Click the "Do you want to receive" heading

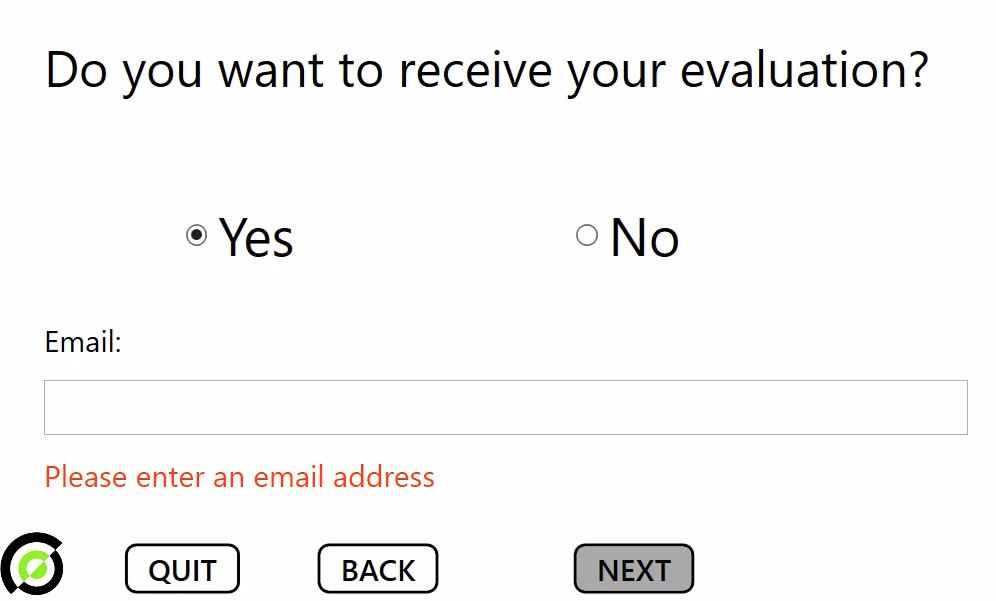pos(299,71)
